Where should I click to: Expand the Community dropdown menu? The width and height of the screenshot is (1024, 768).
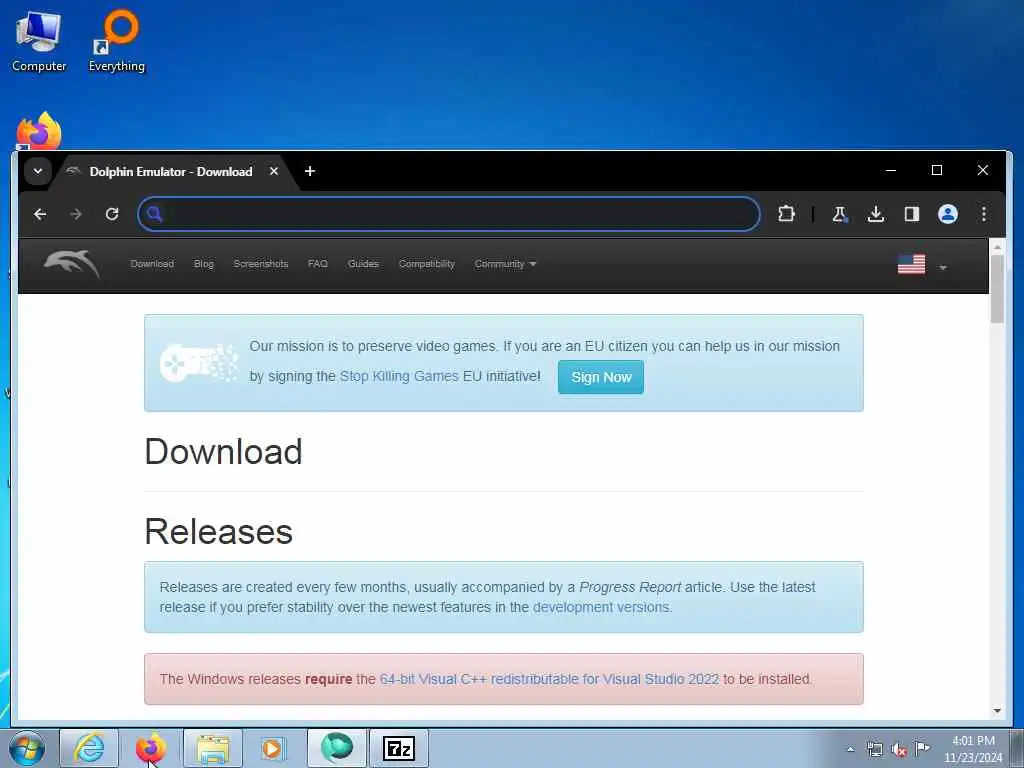point(505,264)
